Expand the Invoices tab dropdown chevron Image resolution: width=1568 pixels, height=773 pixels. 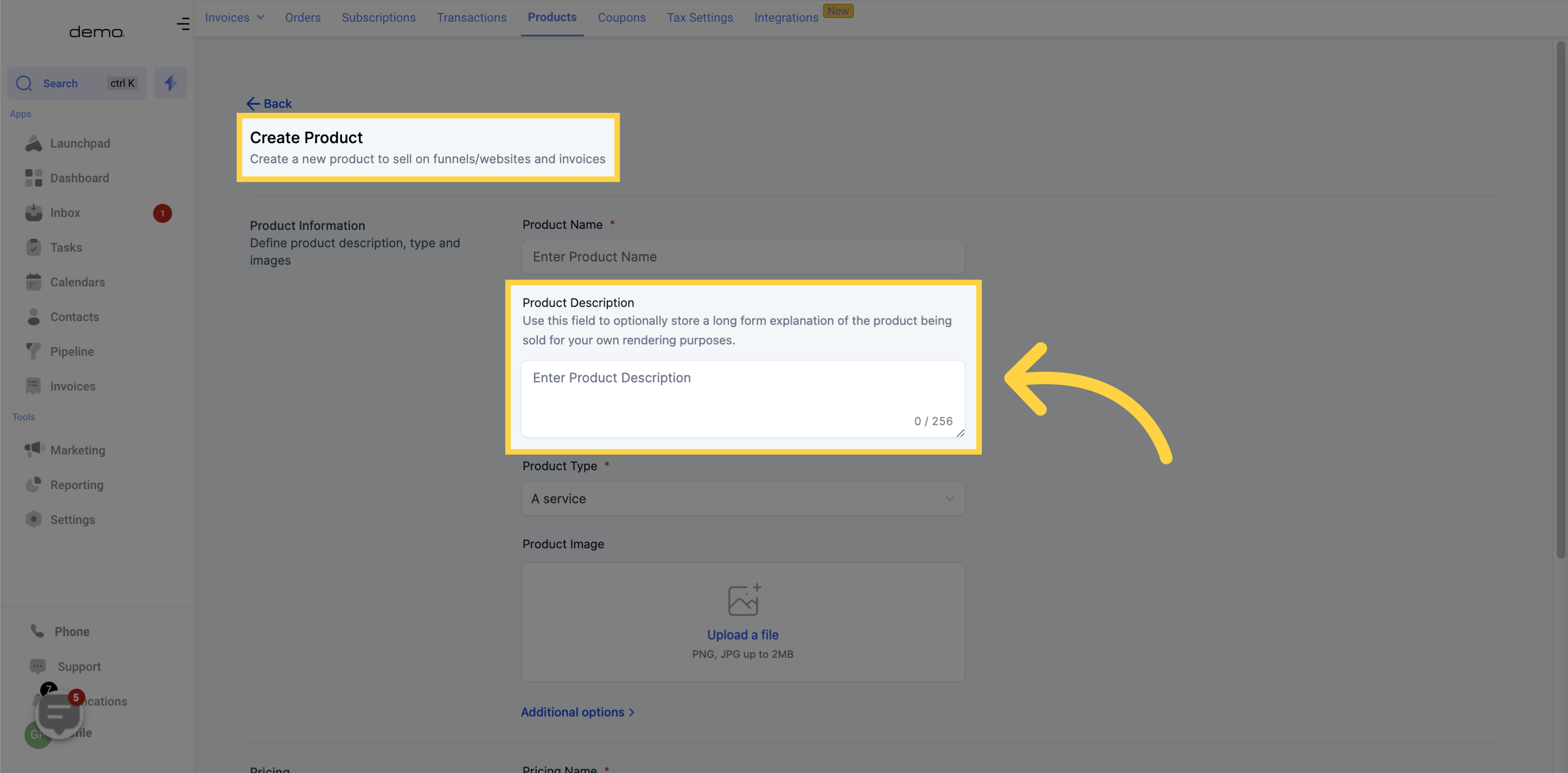pyautogui.click(x=261, y=18)
